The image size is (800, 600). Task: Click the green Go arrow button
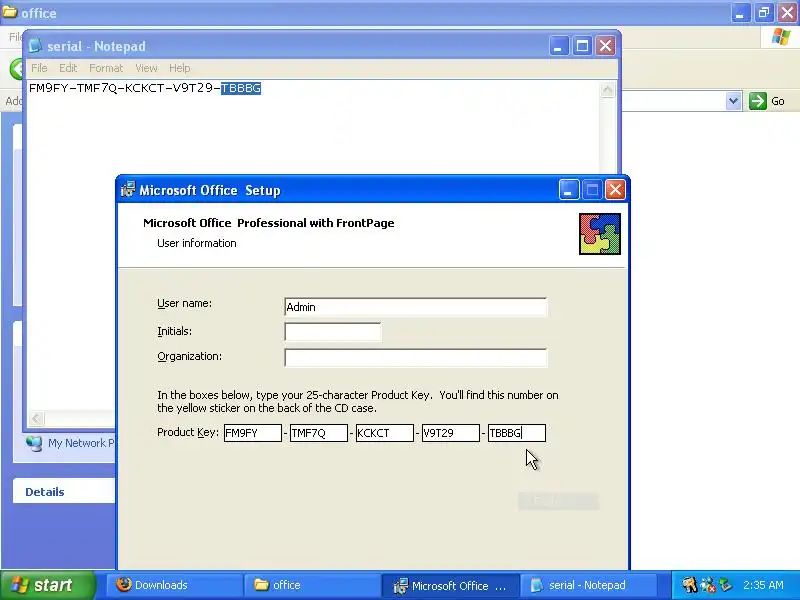[758, 101]
